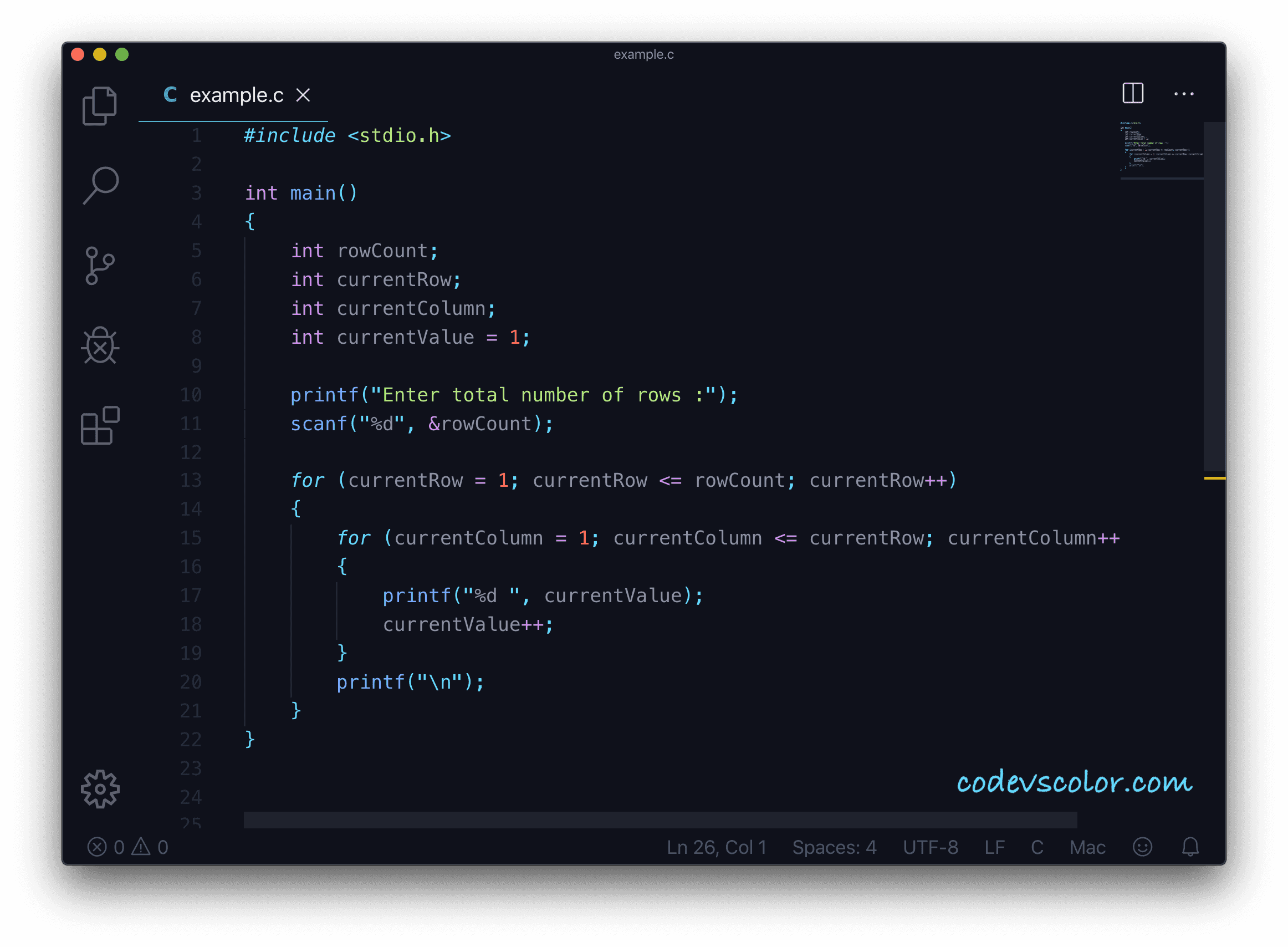This screenshot has height=947, width=1288.
Task: Open the Extensions blocks icon
Action: (100, 426)
